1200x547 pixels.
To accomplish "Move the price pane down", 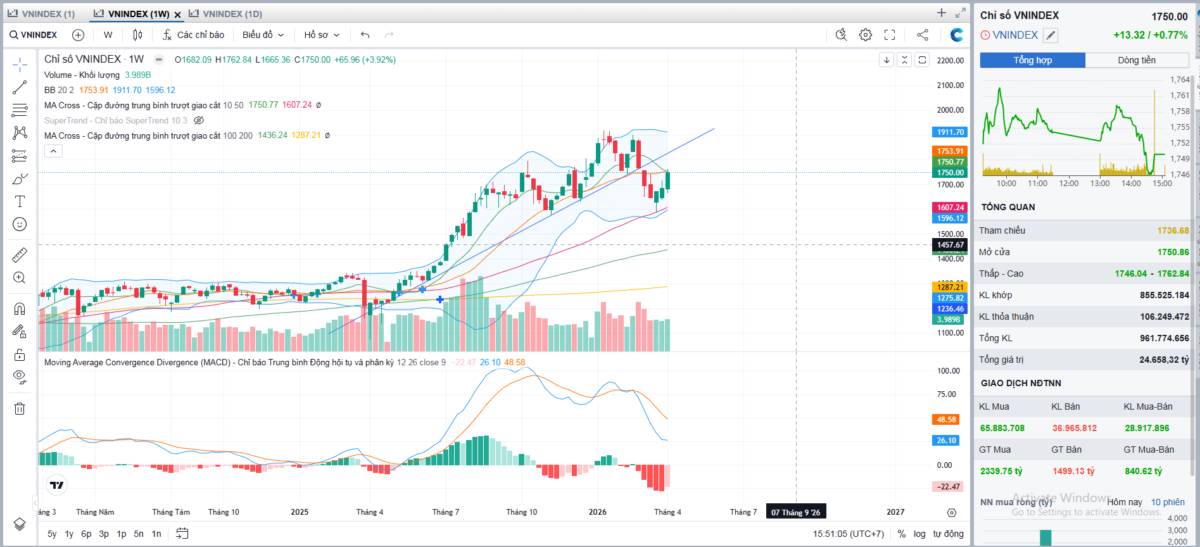I will pos(886,60).
